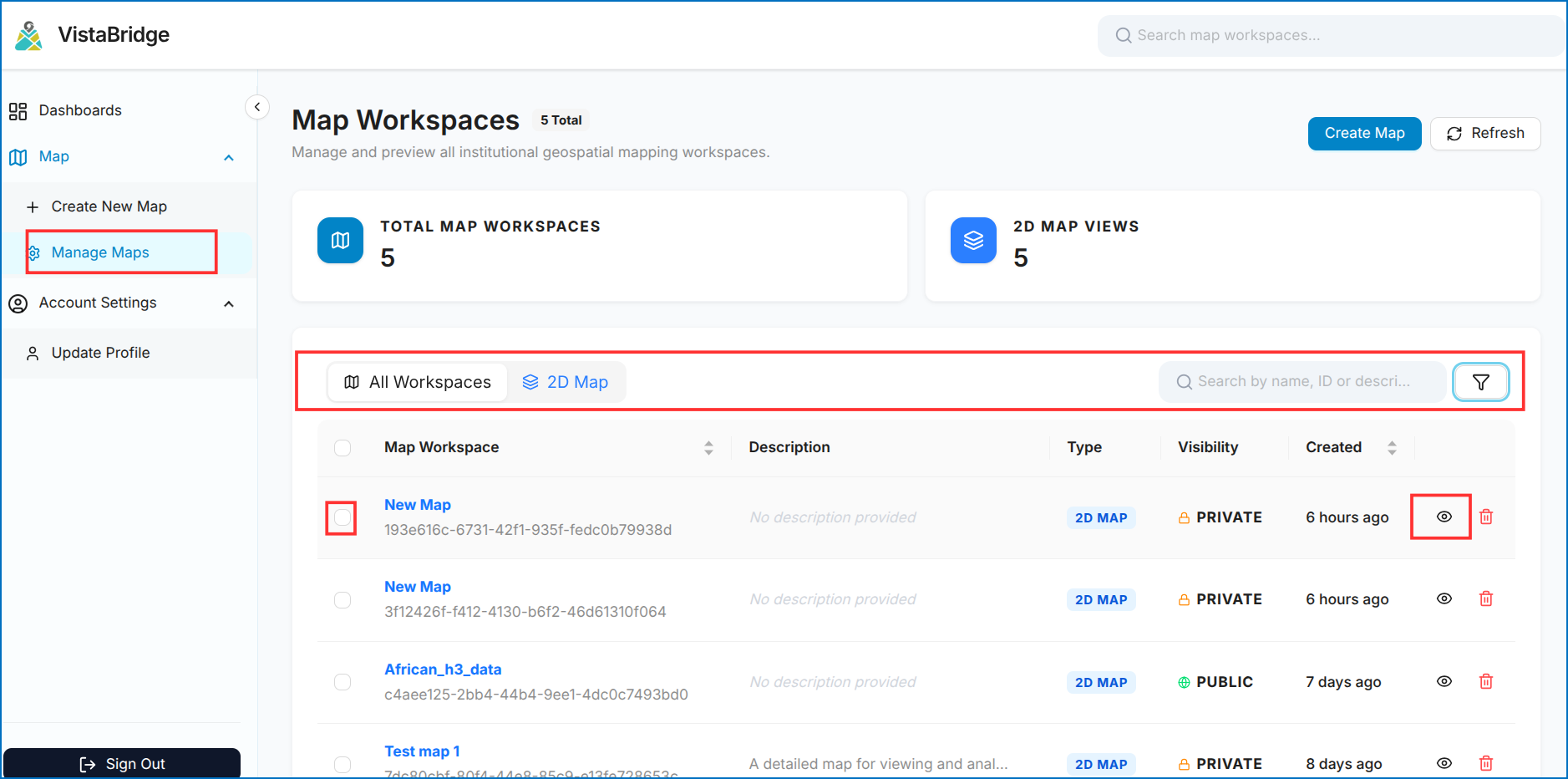Preview Test map 1 with eye icon

point(1444,763)
